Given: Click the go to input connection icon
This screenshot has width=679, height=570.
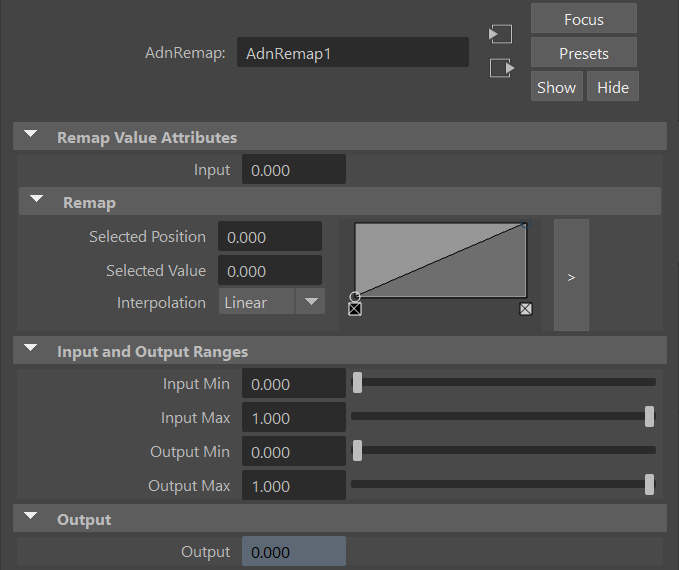Looking at the screenshot, I should tap(500, 34).
